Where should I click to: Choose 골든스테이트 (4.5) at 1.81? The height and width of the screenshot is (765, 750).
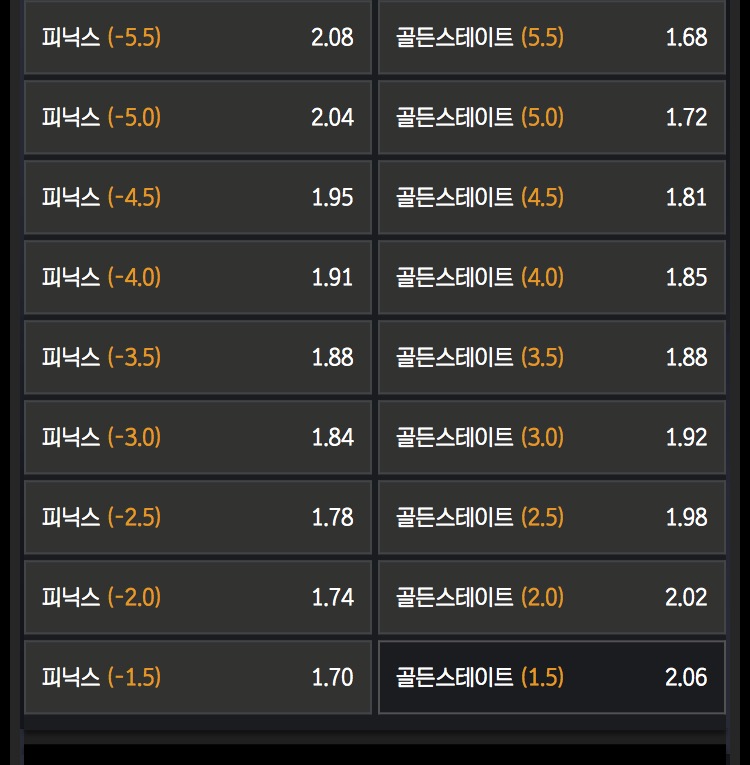tap(551, 197)
